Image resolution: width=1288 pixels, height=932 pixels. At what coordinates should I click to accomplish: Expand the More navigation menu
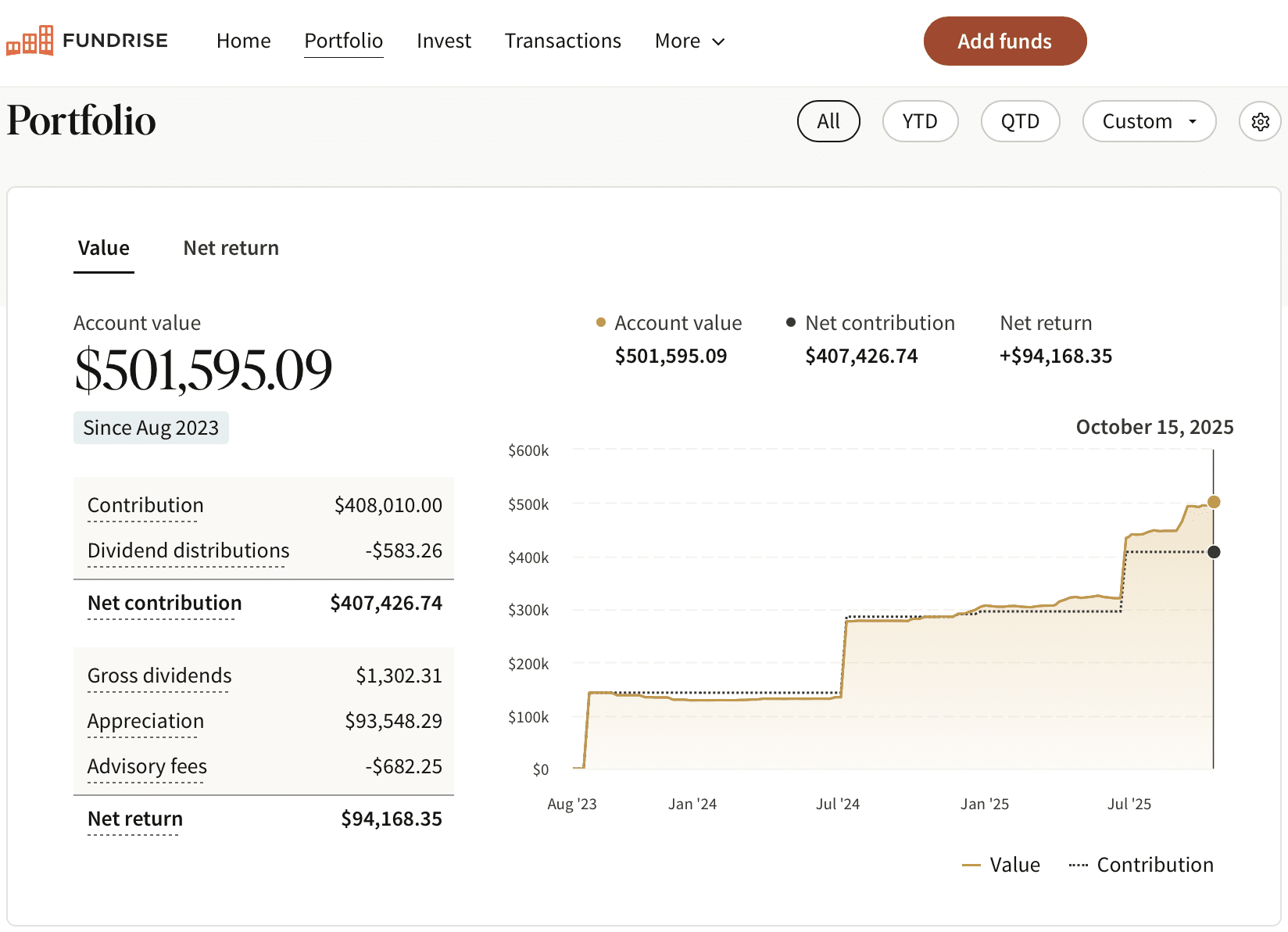point(689,41)
